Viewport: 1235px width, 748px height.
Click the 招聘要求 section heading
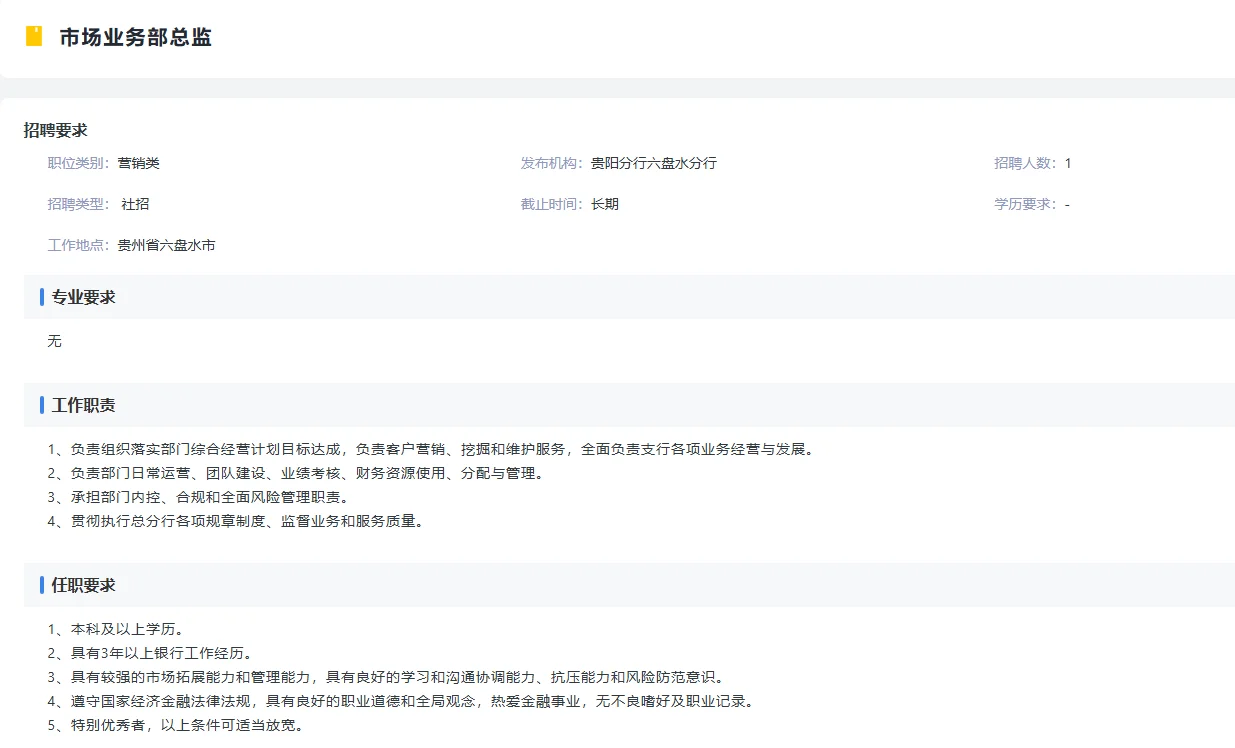pos(55,129)
